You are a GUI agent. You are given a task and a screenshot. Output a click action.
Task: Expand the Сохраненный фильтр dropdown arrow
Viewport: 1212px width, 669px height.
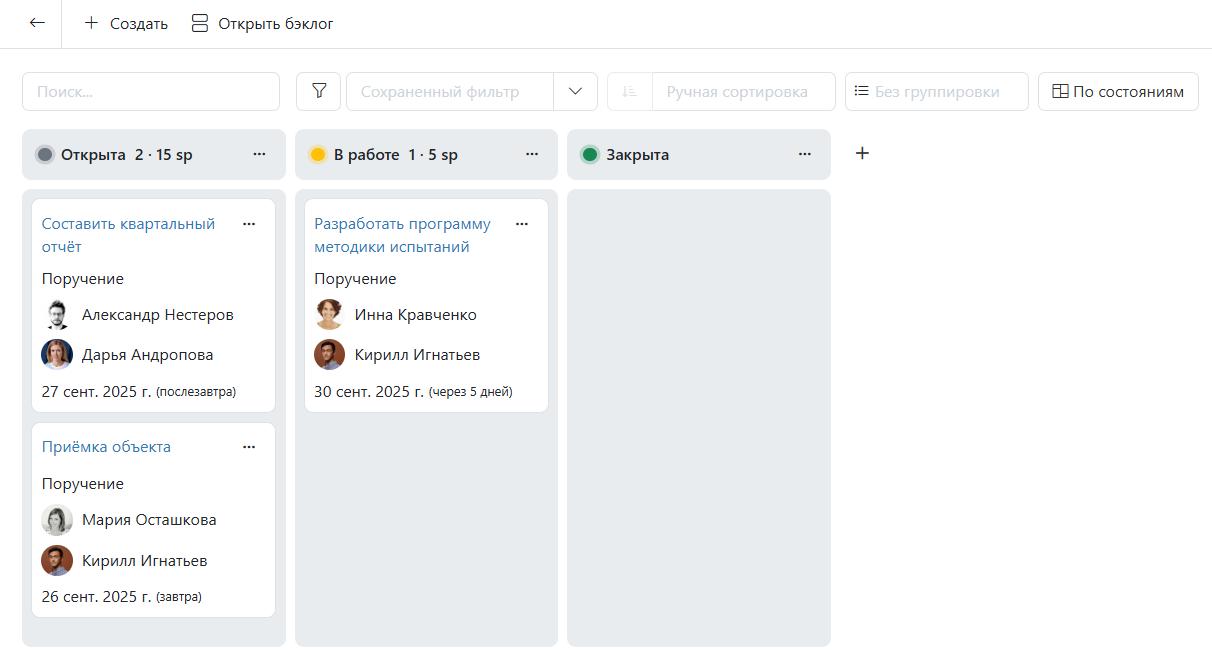[x=575, y=91]
